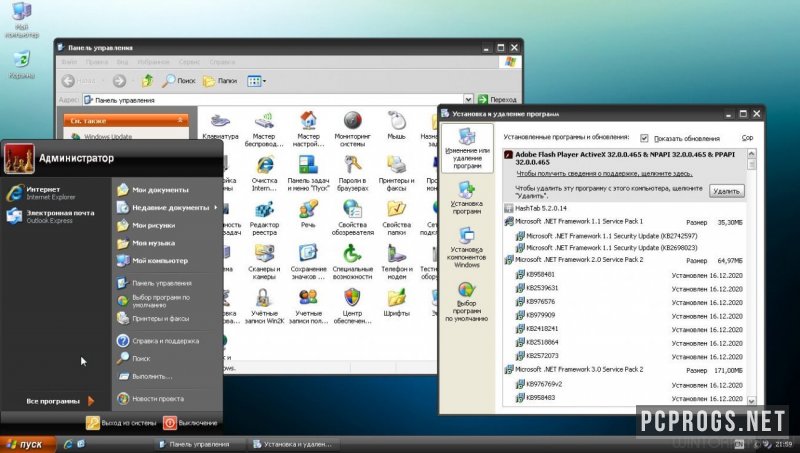Click Internet Explorer quick launch icon
Screen dimensions: 800x453
pyautogui.click(x=67, y=444)
